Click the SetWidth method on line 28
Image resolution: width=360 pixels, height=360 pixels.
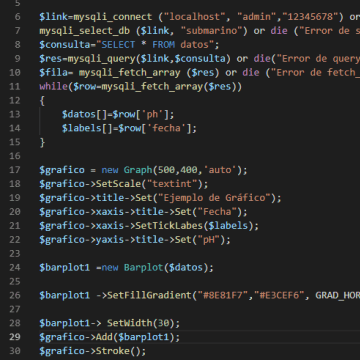pyautogui.click(x=129, y=323)
